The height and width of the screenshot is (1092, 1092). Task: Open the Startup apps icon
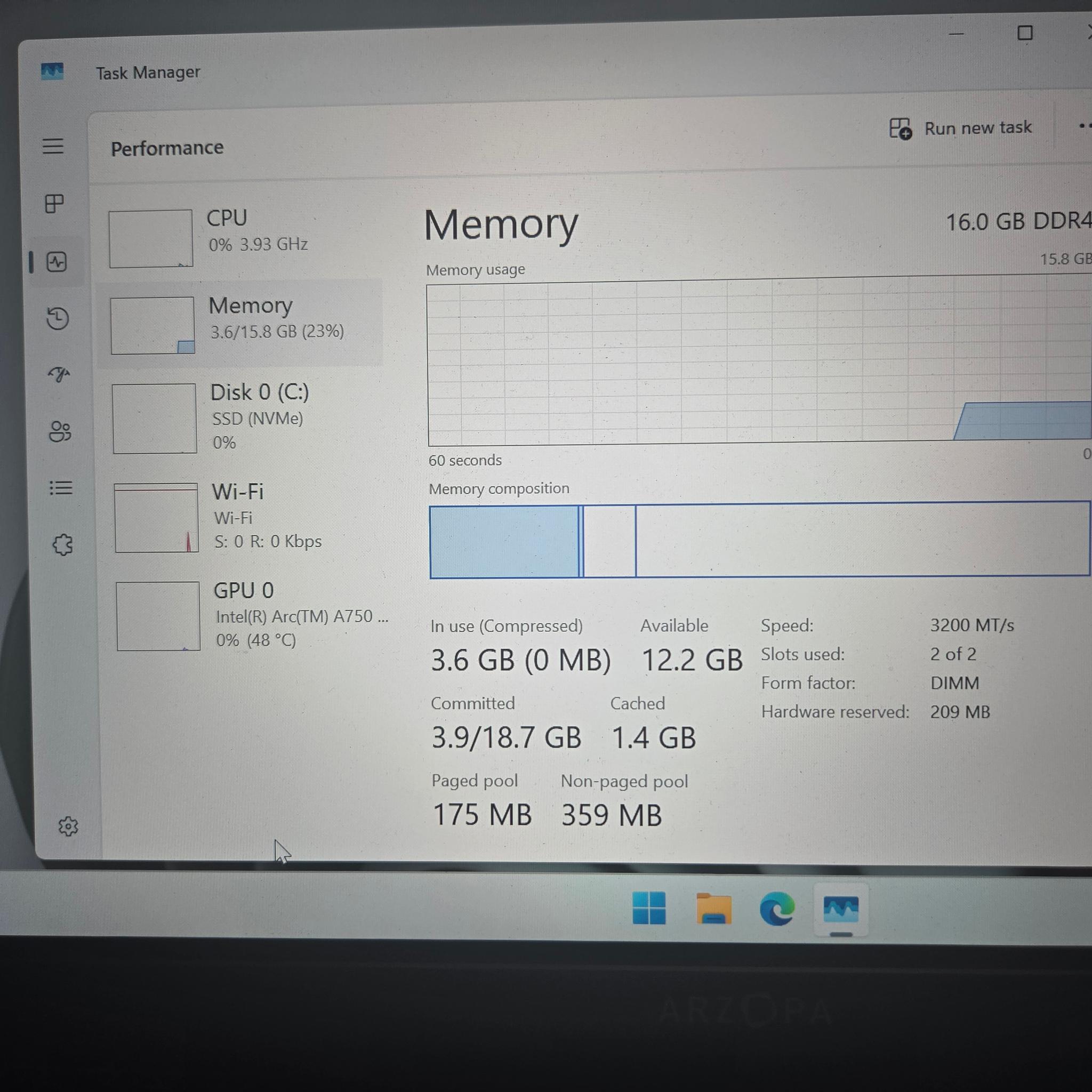tap(59, 374)
